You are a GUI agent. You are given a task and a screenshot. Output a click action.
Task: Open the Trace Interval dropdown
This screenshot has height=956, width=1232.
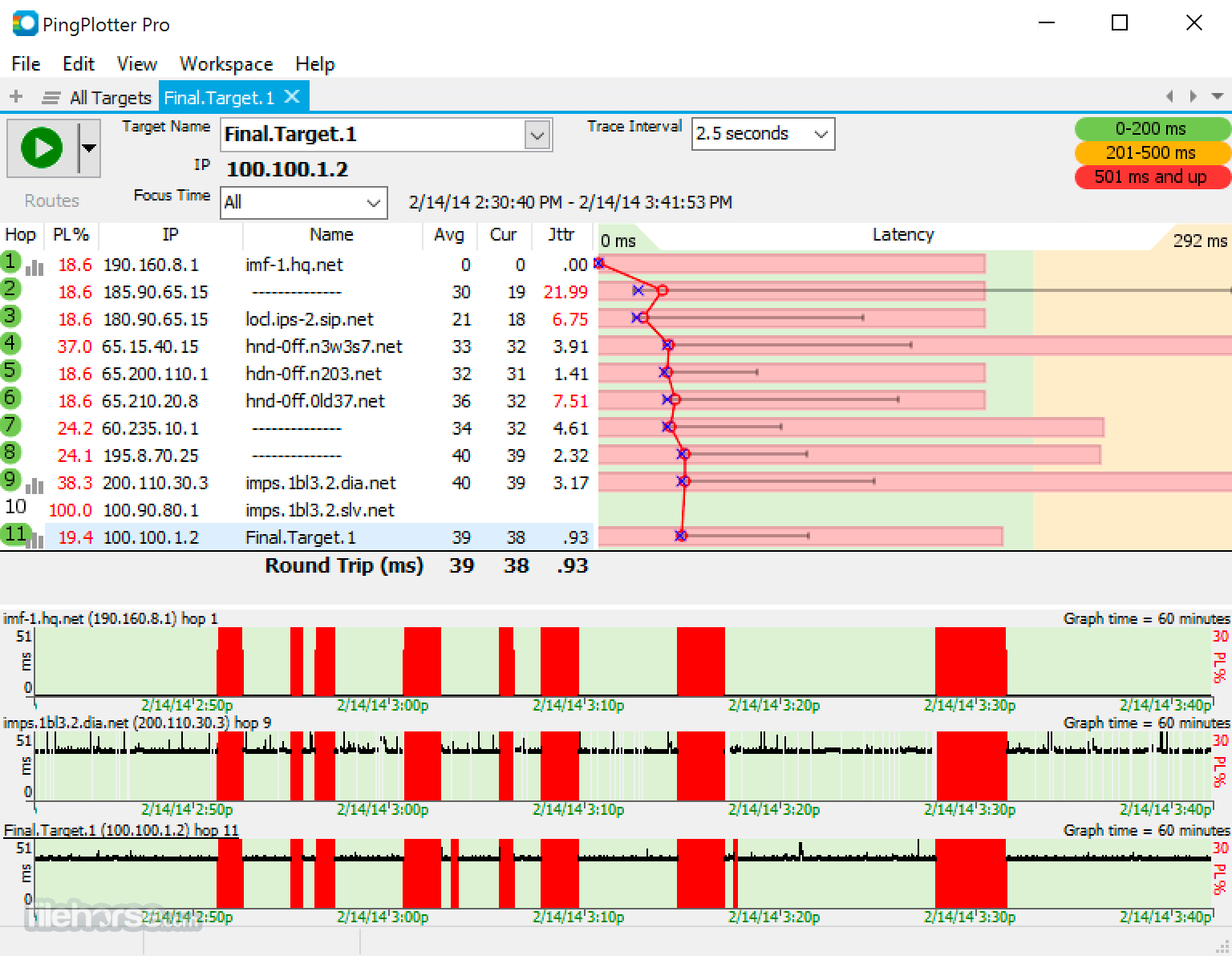coord(763,134)
